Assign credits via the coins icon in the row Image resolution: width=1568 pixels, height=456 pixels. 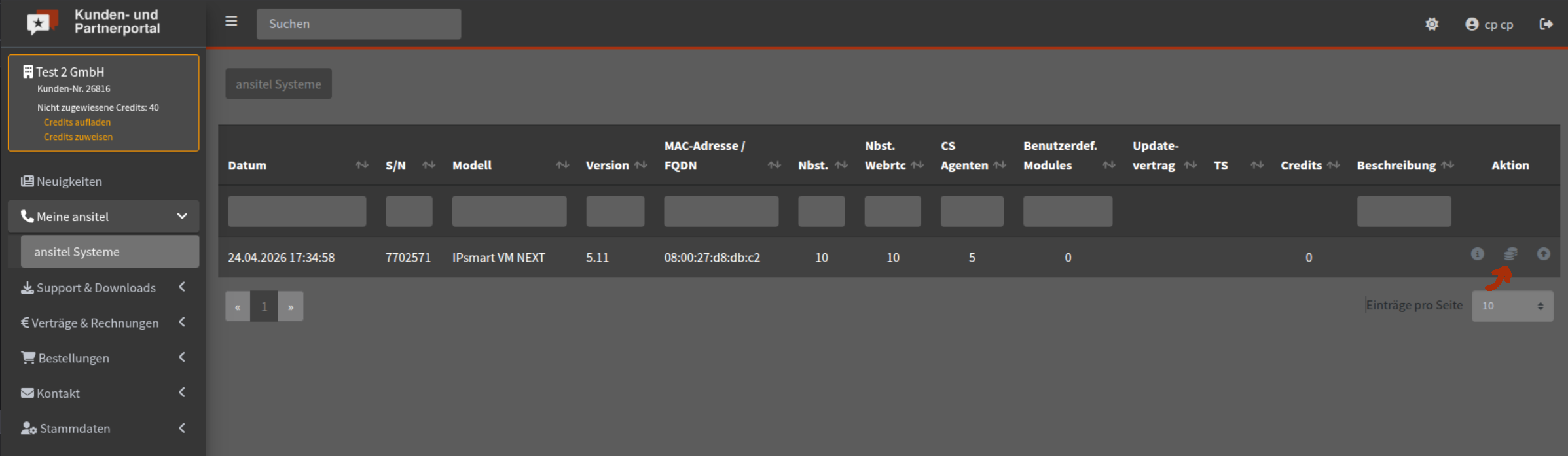pyautogui.click(x=1510, y=254)
